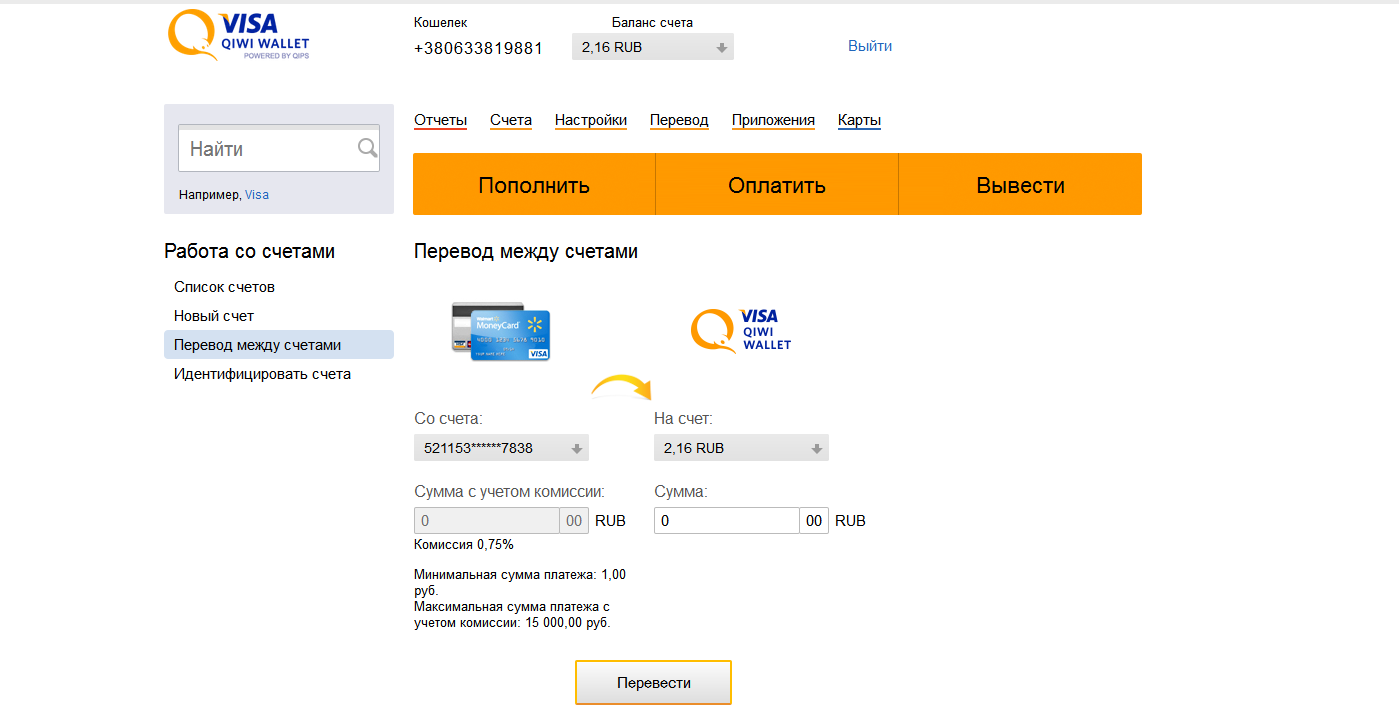Click the disabled Сумма с учетом комиссии field

click(x=487, y=521)
